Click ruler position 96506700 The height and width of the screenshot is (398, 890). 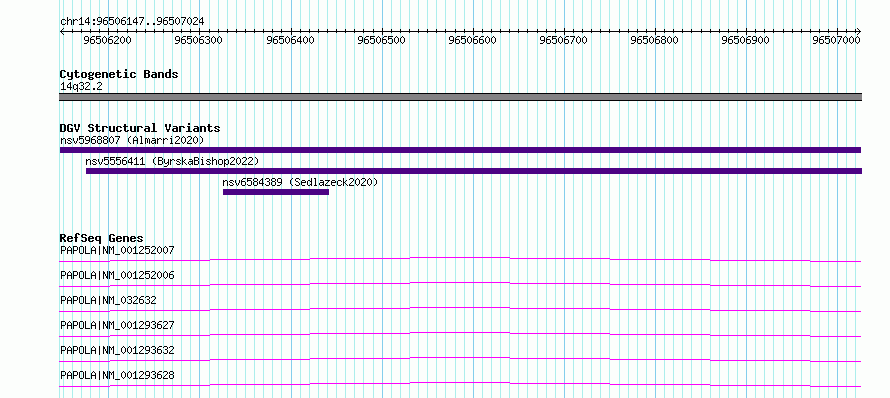pyautogui.click(x=564, y=40)
